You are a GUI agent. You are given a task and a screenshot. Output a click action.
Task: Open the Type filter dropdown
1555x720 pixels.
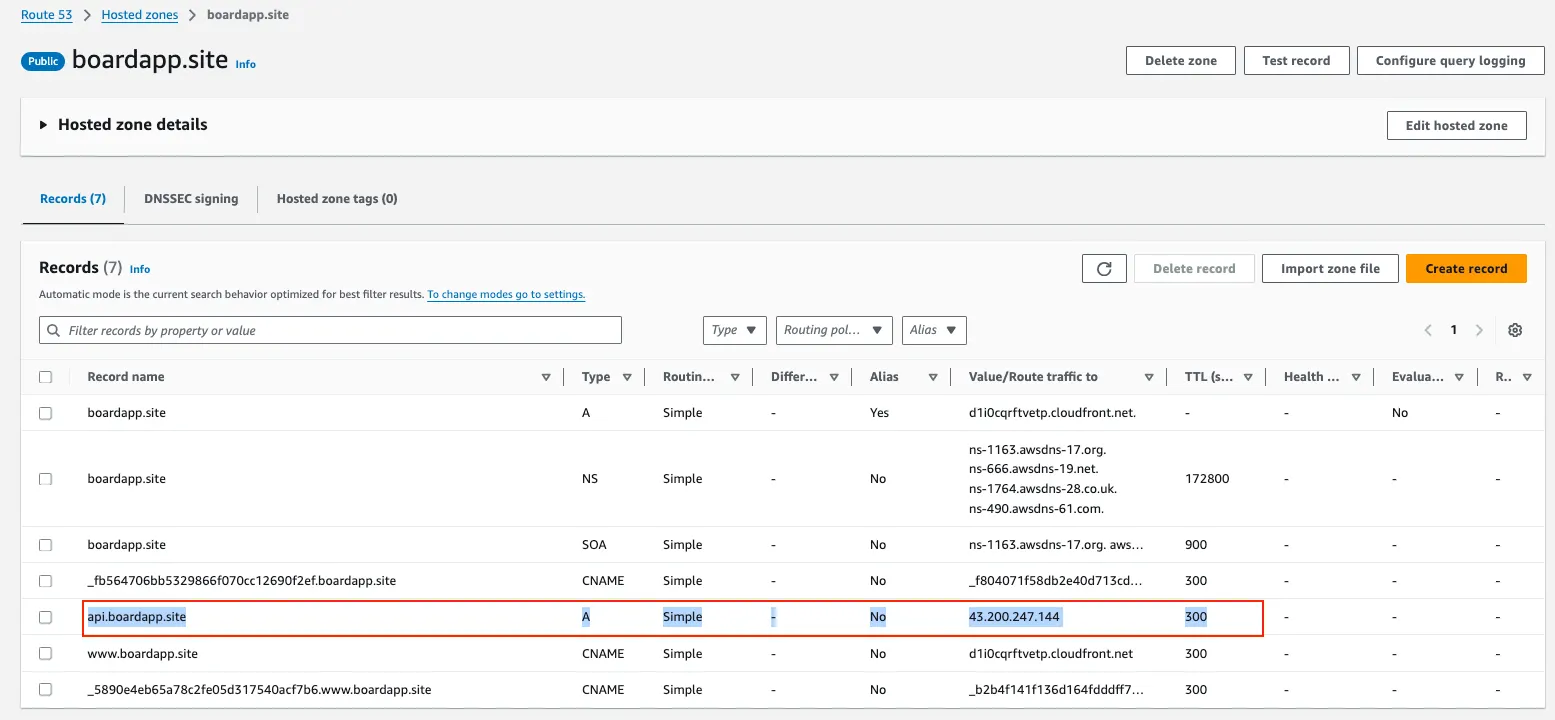tap(735, 330)
